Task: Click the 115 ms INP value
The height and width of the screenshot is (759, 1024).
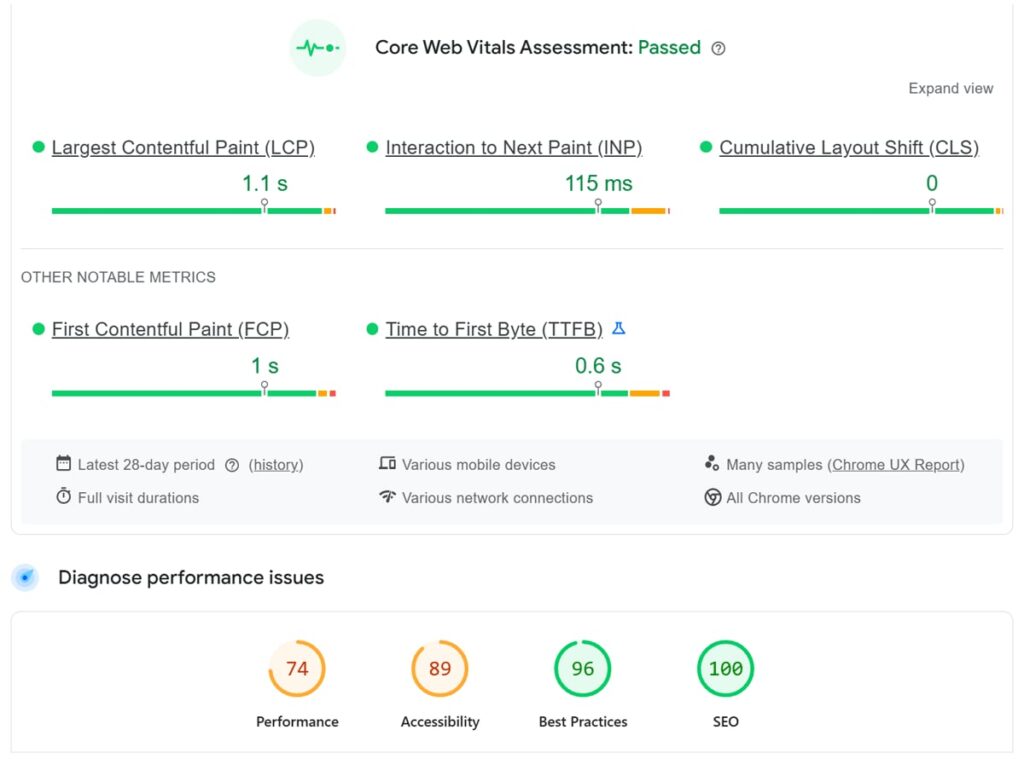Action: (598, 184)
